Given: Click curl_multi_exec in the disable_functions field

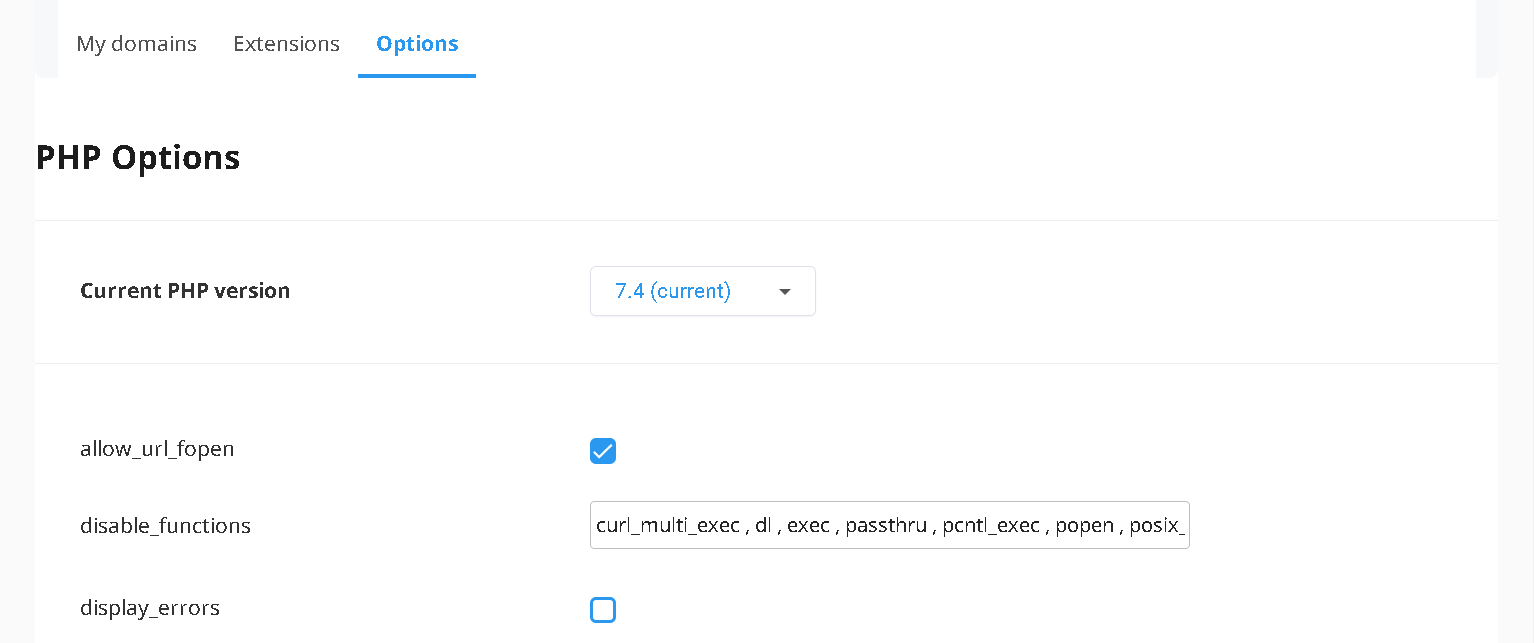Looking at the screenshot, I should coord(667,526).
